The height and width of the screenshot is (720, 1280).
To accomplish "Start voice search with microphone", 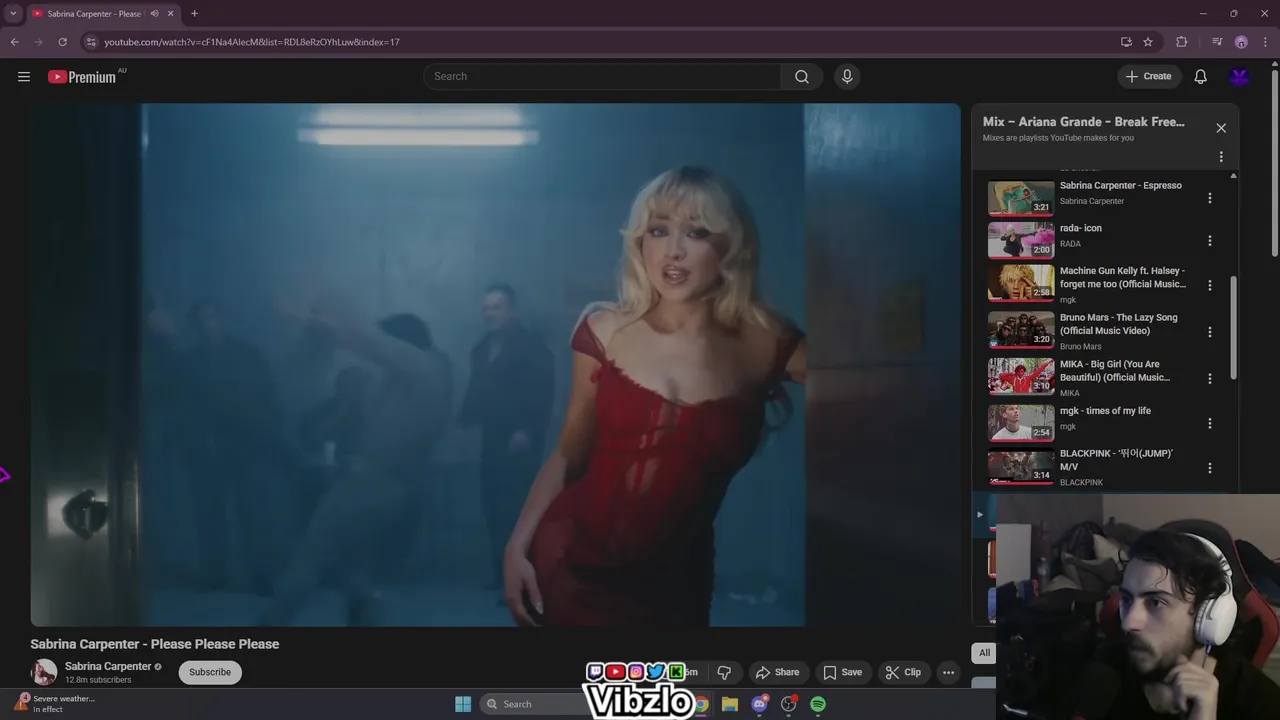I will pyautogui.click(x=847, y=76).
